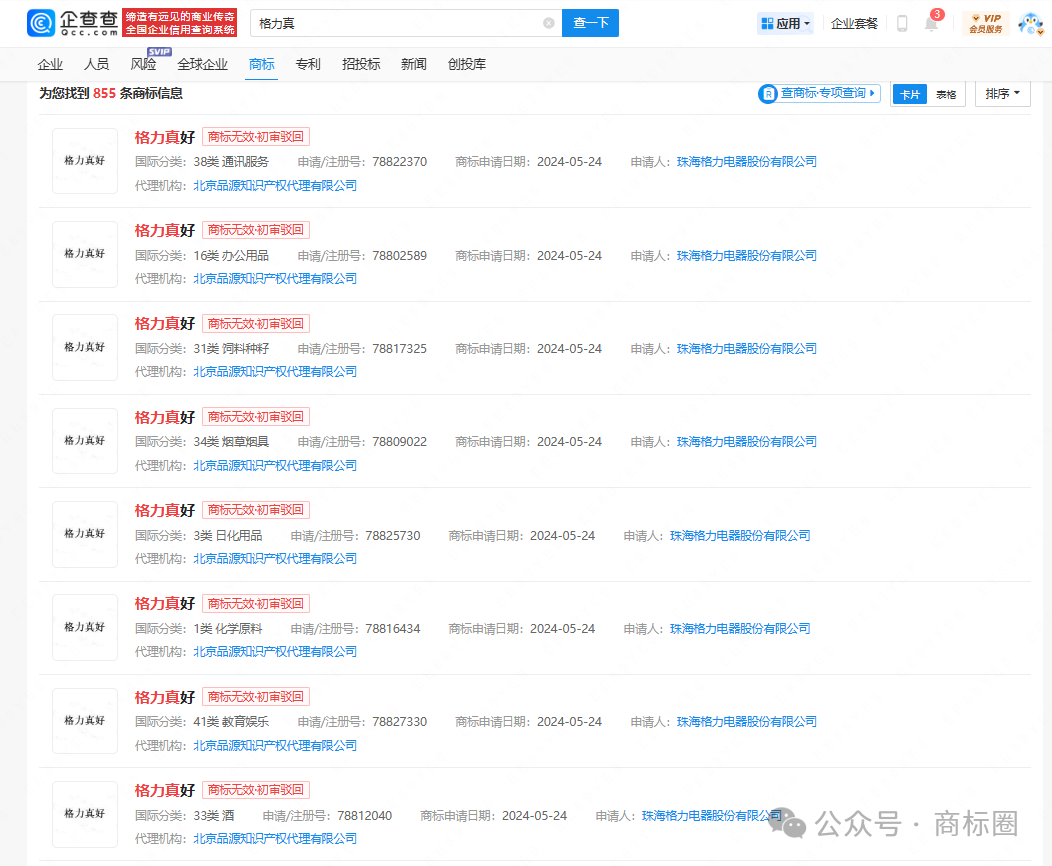Click 商标无效·初审驳回 tag of 78822370
Viewport: 1052px width, 866px height.
click(256, 137)
